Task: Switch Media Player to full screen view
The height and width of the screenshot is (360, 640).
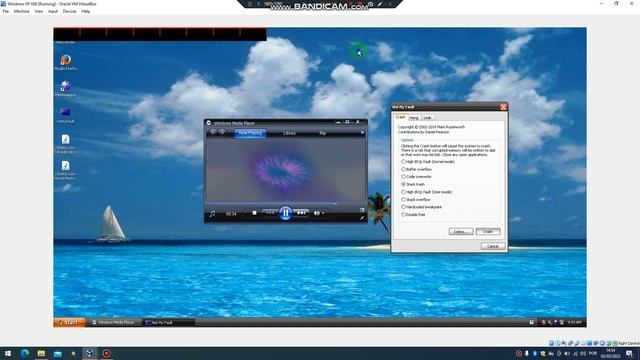Action: coord(362,210)
